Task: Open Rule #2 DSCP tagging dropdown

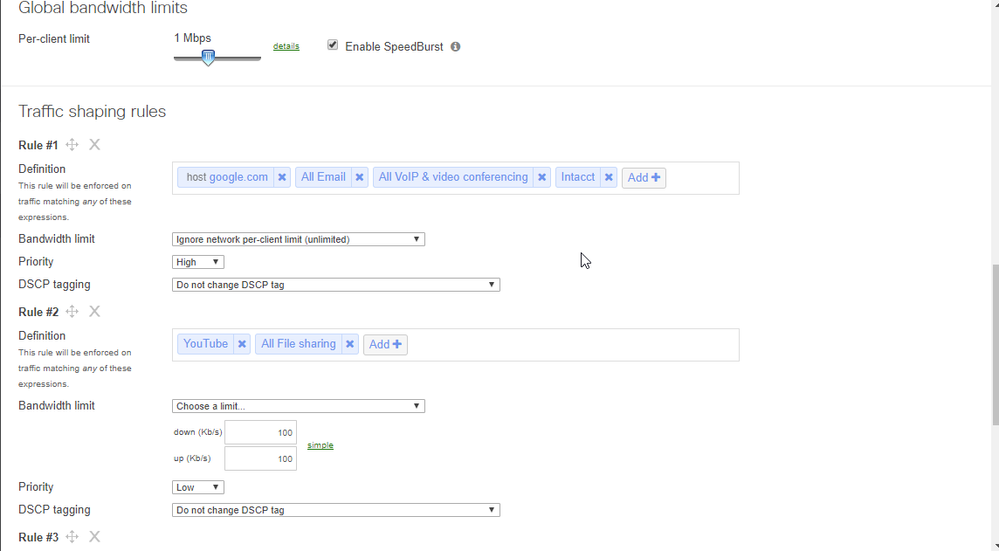Action: 335,510
